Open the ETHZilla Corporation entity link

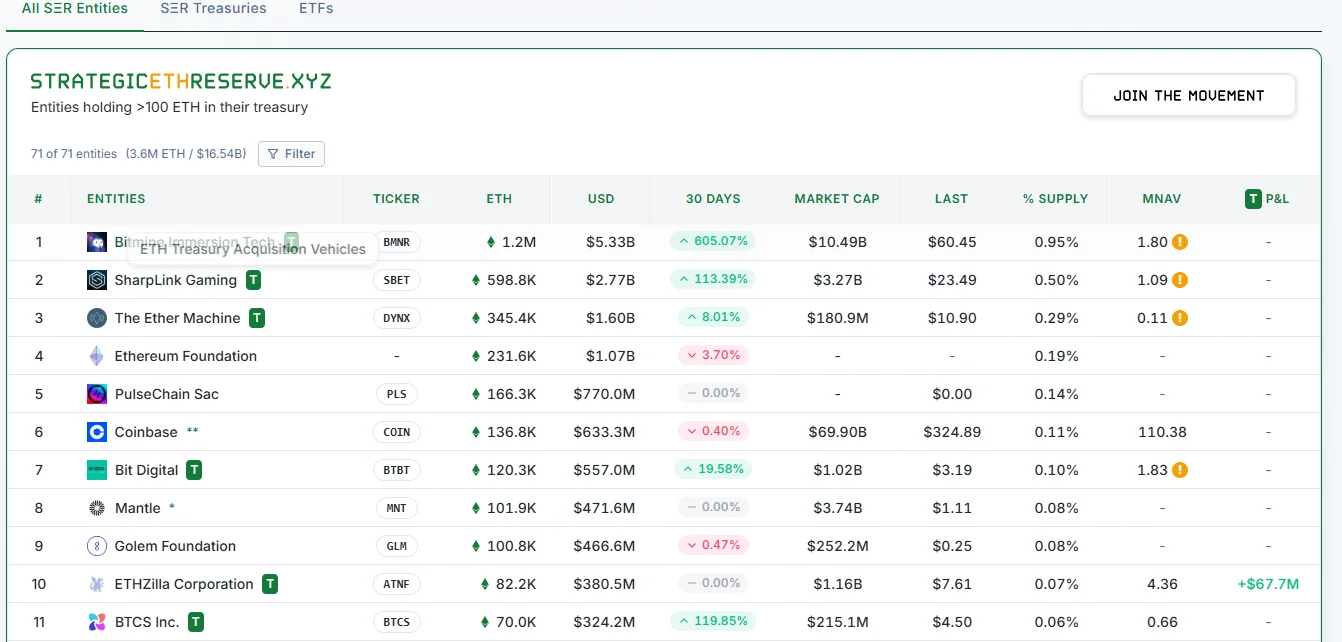coord(184,584)
